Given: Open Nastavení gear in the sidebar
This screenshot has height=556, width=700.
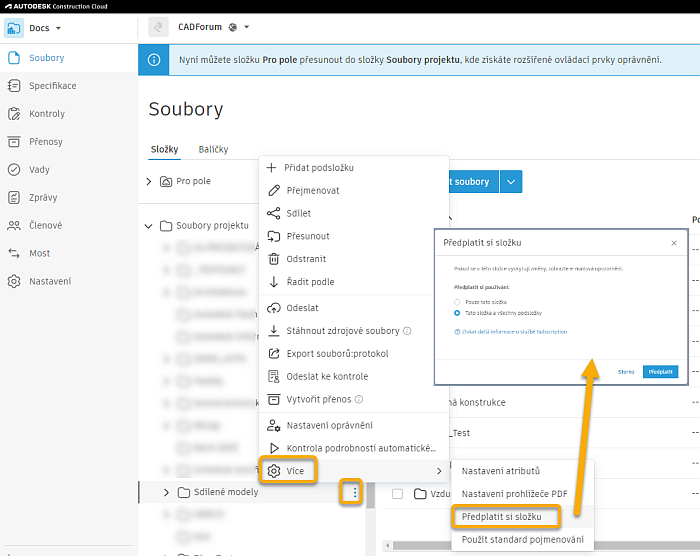Looking at the screenshot, I should tap(14, 282).
